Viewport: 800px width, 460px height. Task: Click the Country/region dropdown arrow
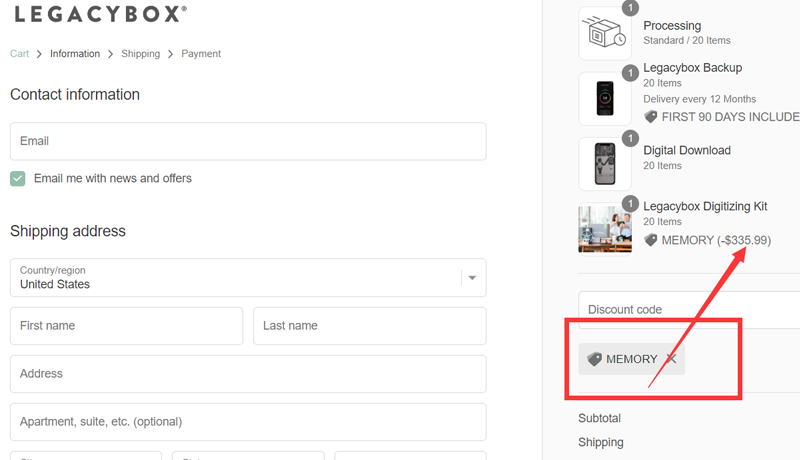point(473,277)
